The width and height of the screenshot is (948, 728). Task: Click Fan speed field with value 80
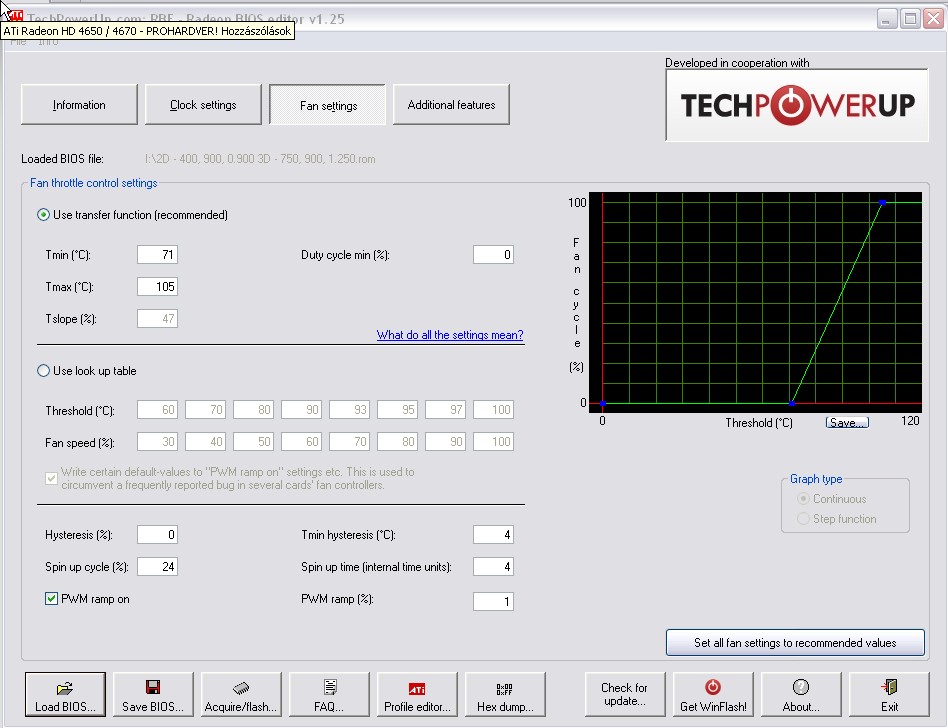tap(397, 441)
